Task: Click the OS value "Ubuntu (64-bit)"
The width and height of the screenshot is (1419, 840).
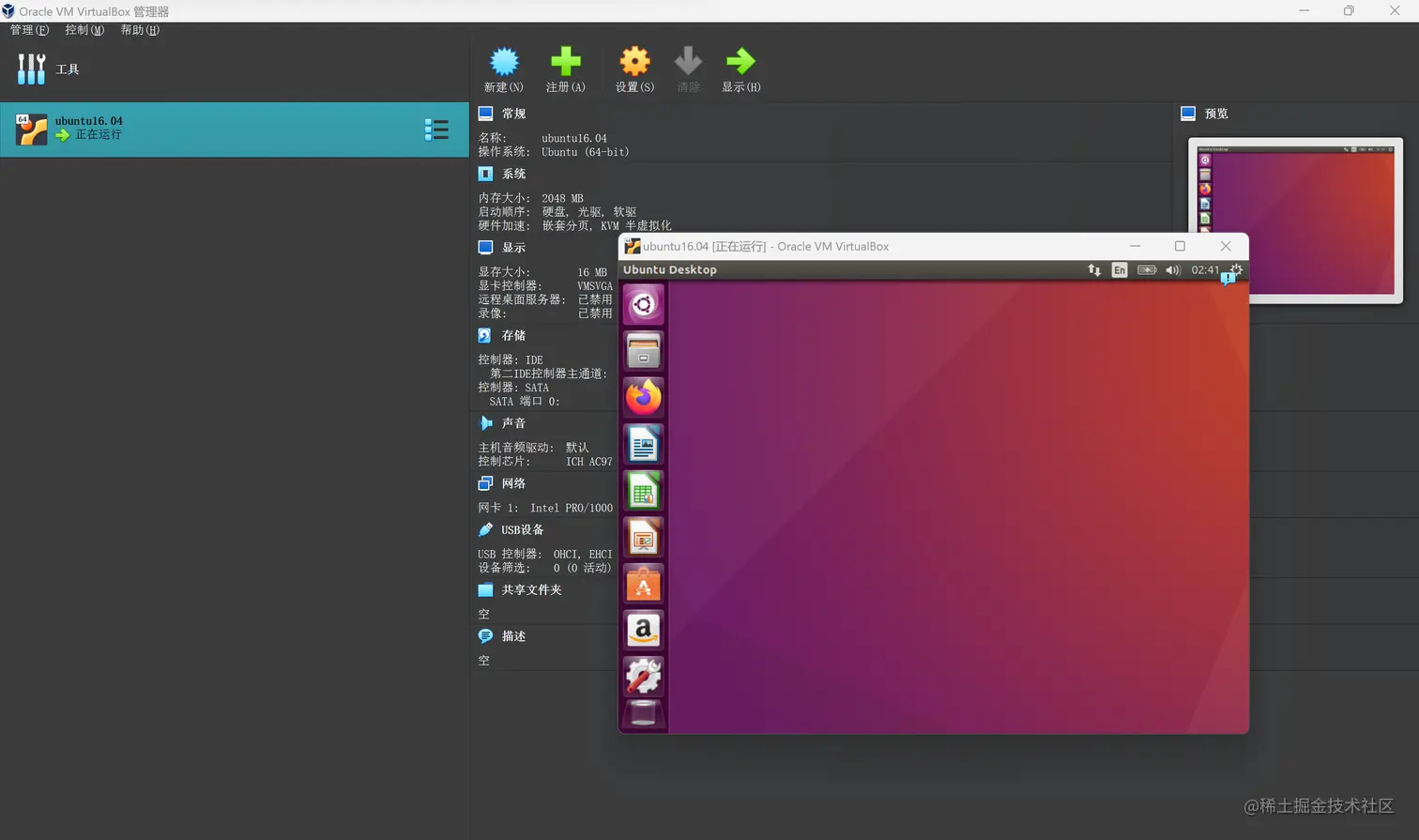Action: pos(586,152)
